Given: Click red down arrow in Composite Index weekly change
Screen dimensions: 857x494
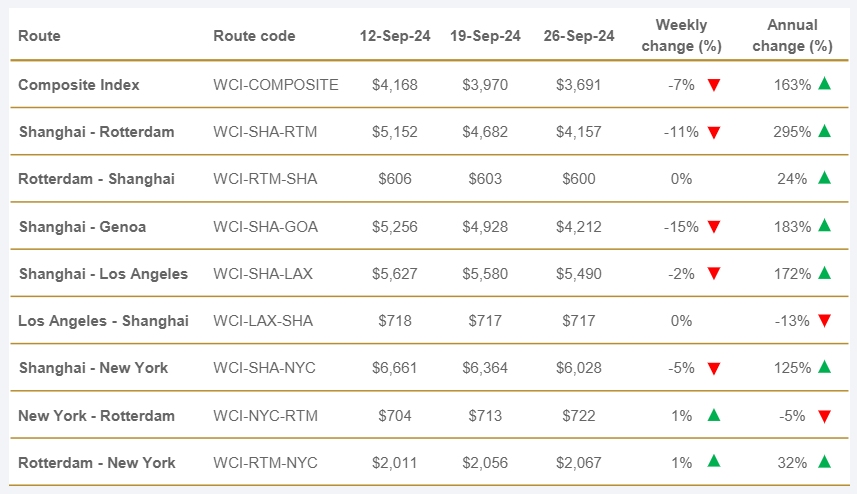Looking at the screenshot, I should click(714, 85).
